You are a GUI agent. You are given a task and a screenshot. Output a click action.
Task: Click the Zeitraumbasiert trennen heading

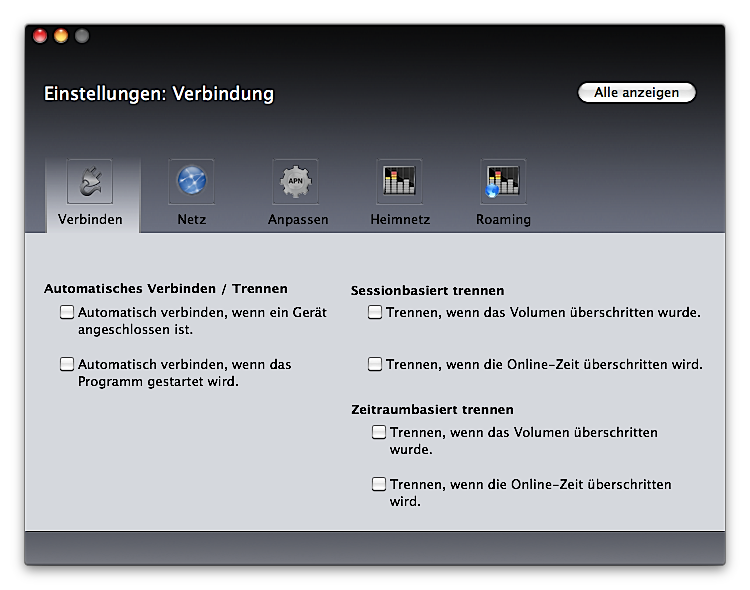pos(432,410)
